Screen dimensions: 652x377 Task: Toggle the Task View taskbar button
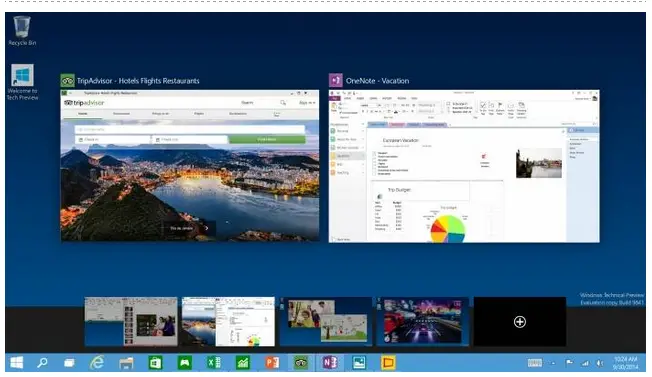click(x=69, y=363)
